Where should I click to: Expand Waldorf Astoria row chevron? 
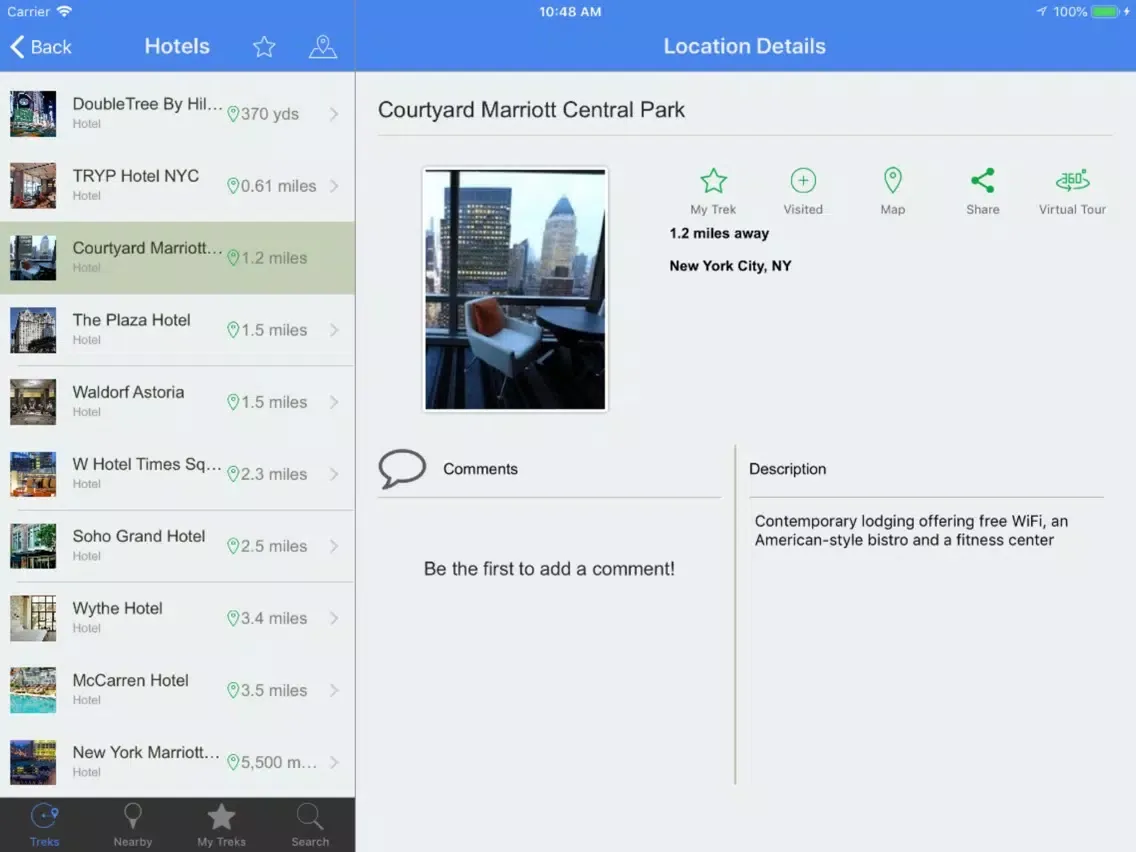334,402
